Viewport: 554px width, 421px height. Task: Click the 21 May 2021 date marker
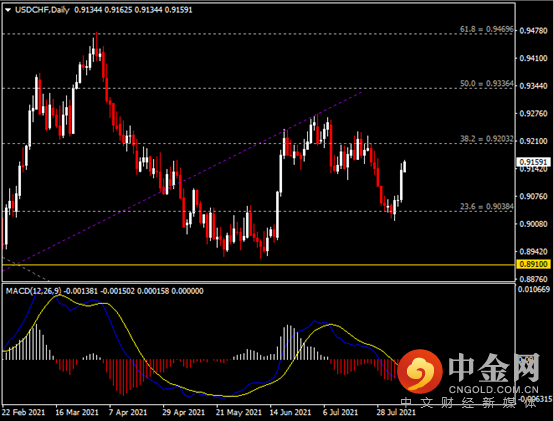[x=239, y=412]
